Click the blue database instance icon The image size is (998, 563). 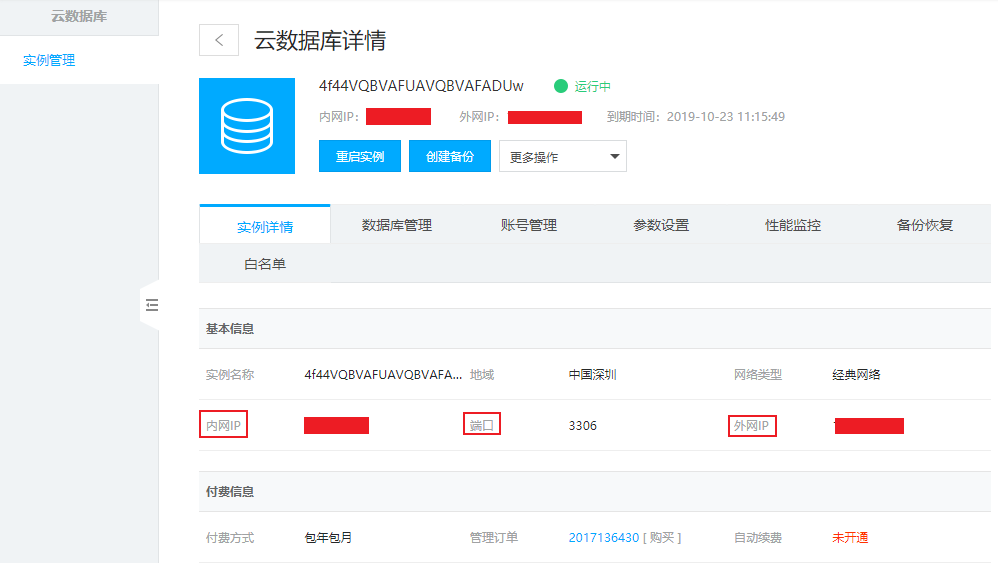tap(247, 126)
